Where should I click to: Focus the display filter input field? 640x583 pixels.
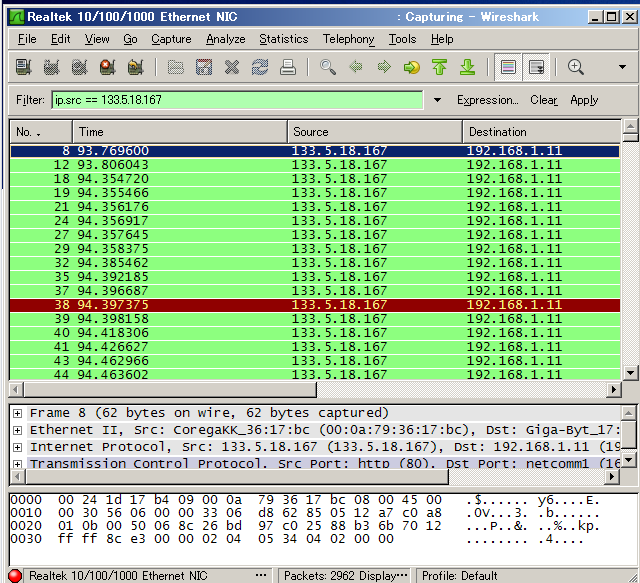point(237,100)
